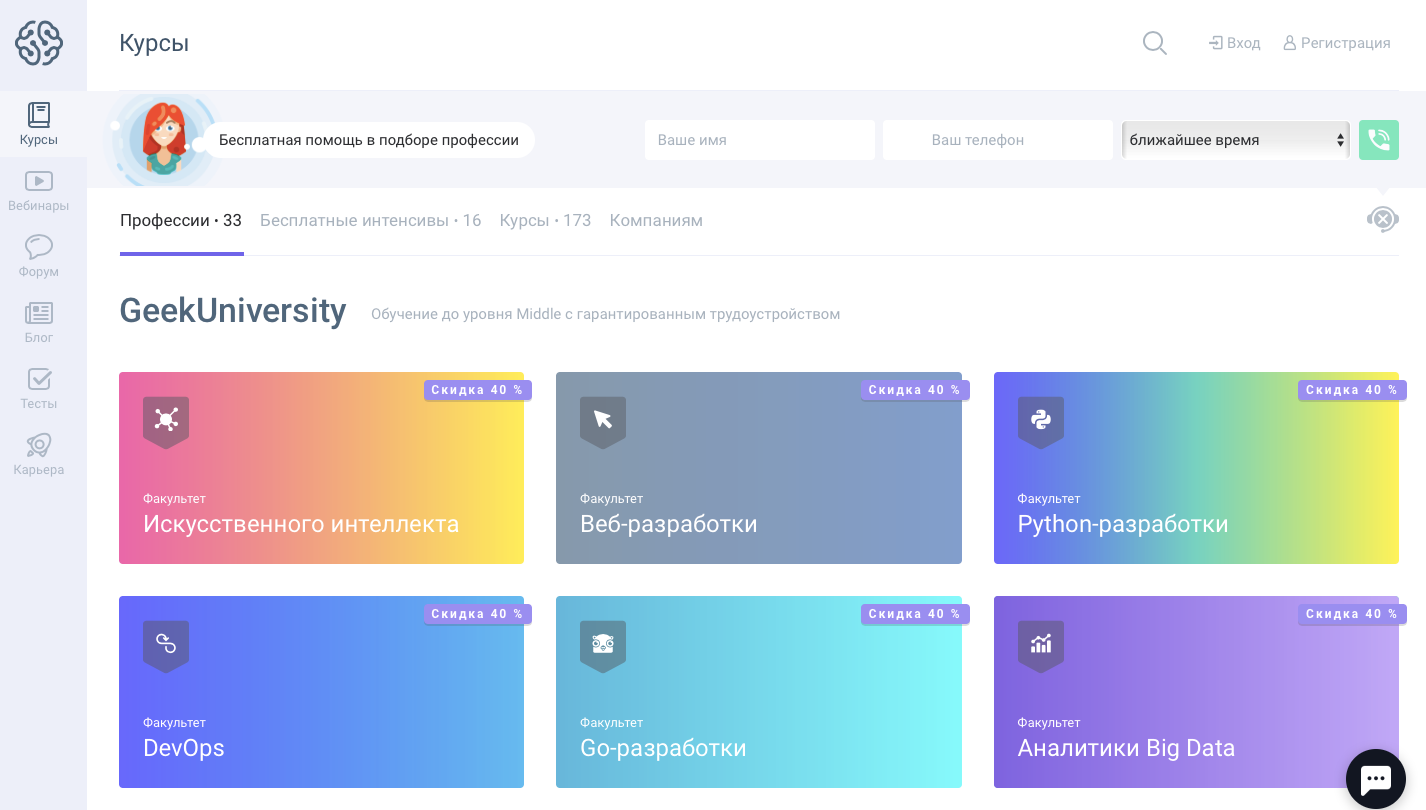Click Python logo icon badge
Image resolution: width=1426 pixels, height=810 pixels.
1041,421
